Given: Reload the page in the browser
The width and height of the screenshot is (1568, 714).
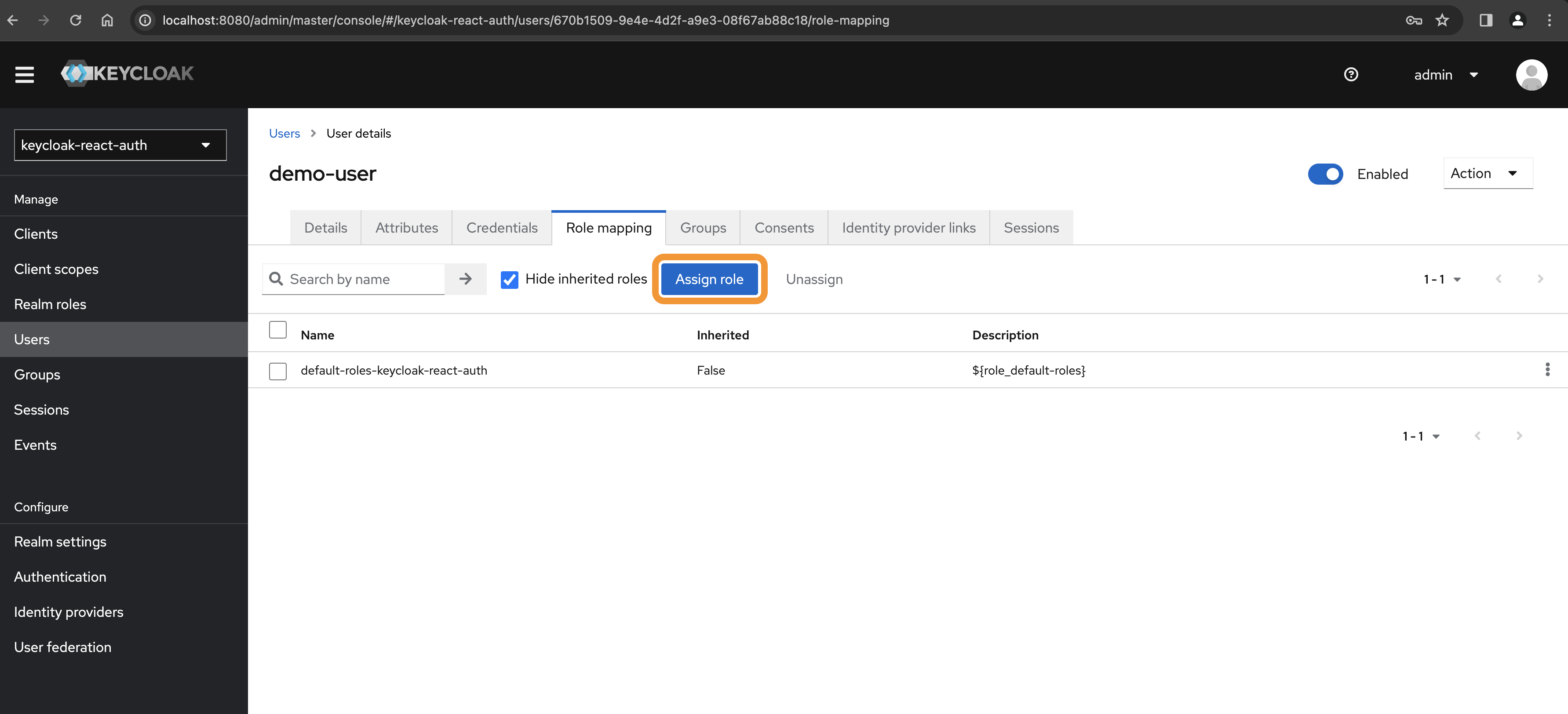Looking at the screenshot, I should coord(76,20).
